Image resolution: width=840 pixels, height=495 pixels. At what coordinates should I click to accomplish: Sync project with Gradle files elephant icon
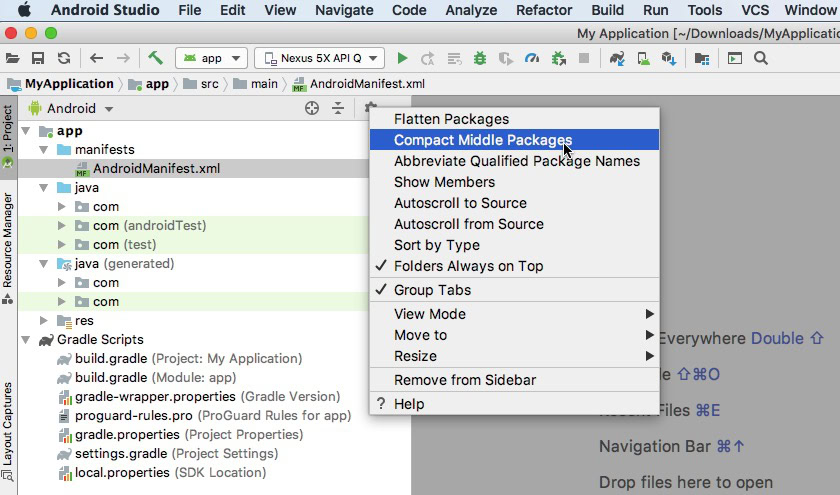tap(617, 58)
